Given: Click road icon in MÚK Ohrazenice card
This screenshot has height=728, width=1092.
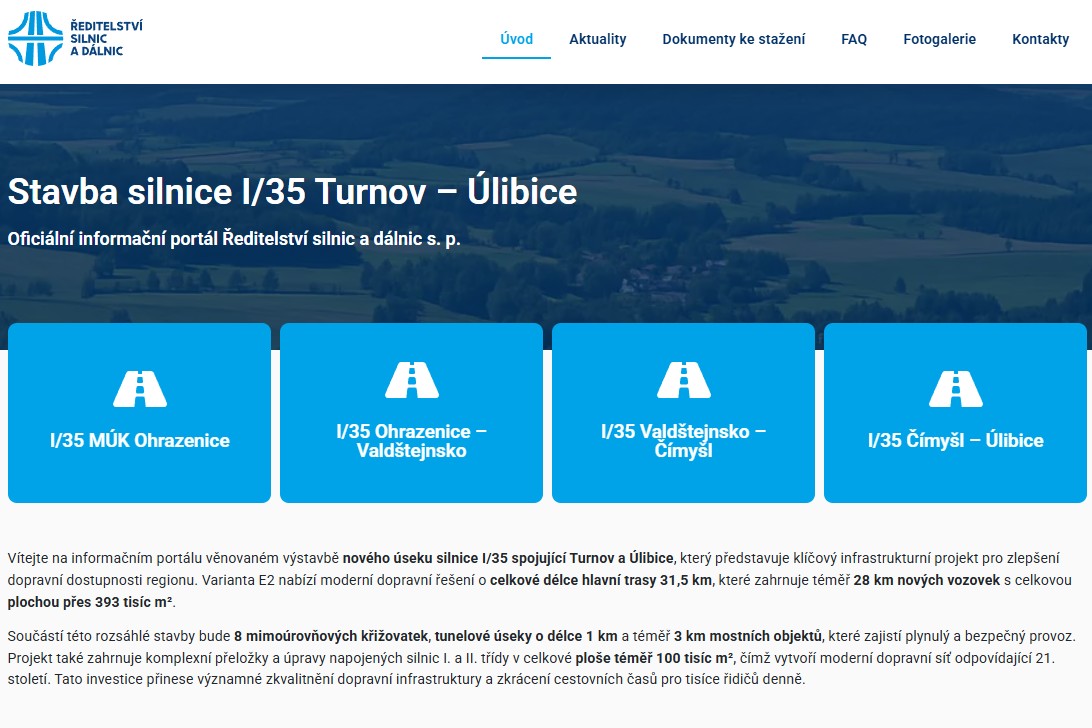Looking at the screenshot, I should (x=140, y=389).
